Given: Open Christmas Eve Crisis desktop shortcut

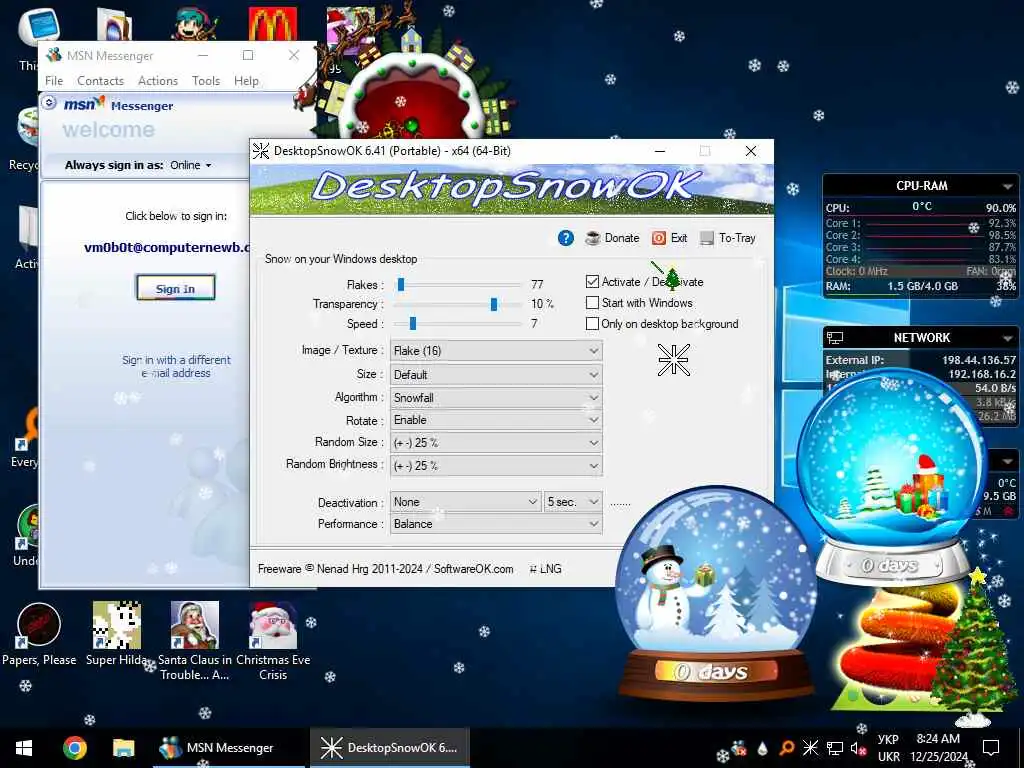Looking at the screenshot, I should tap(273, 641).
